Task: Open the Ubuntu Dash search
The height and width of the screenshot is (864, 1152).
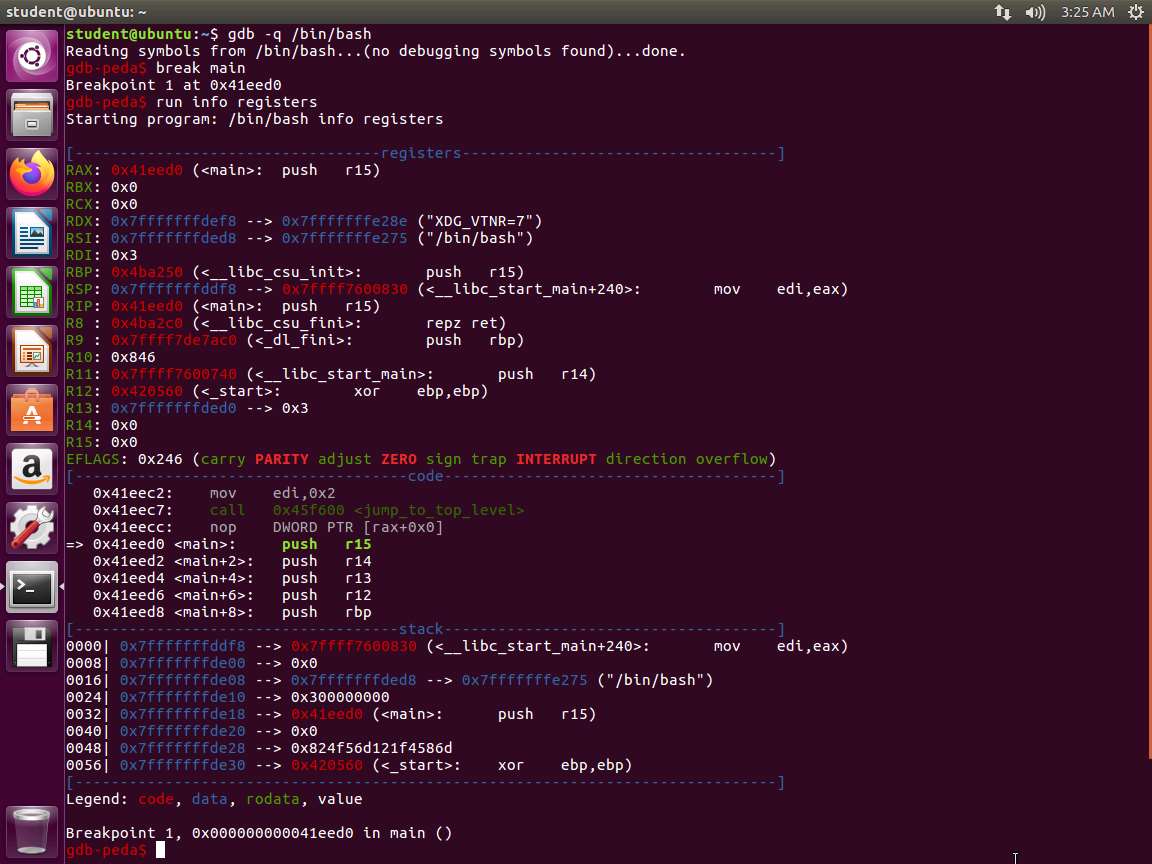Action: (x=32, y=56)
